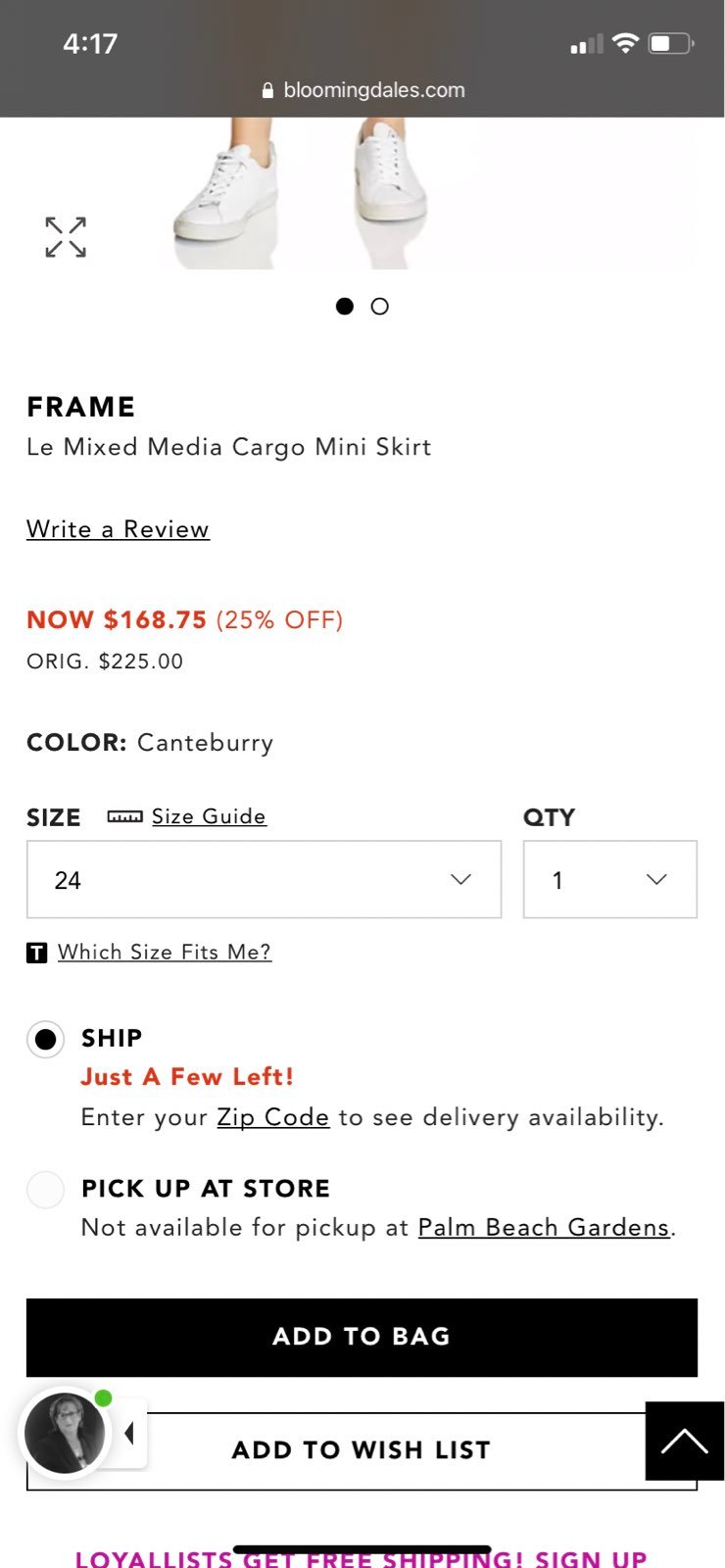The image size is (725, 1568).
Task: Click chevron arrow in size selector
Action: pyautogui.click(x=460, y=879)
